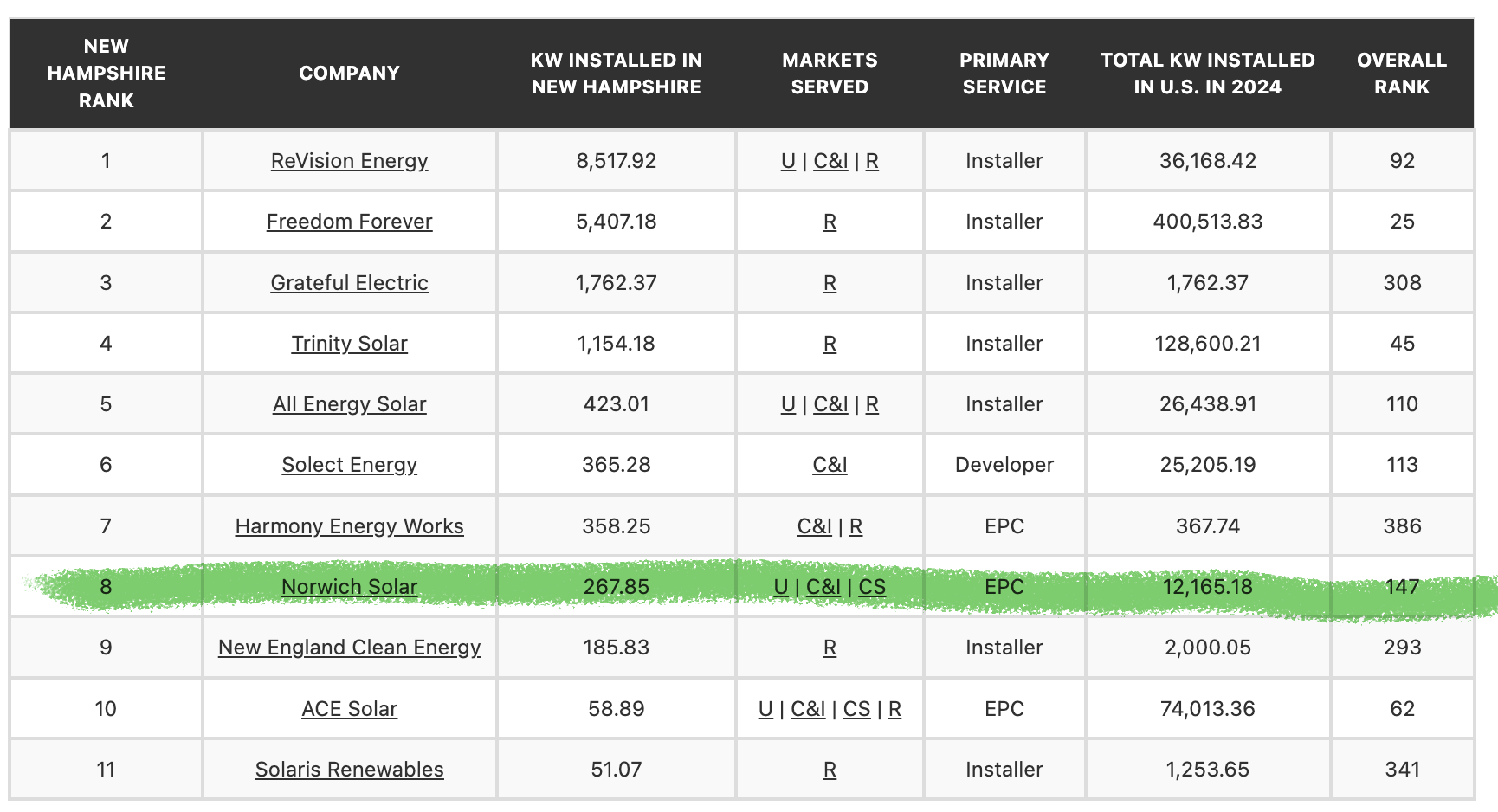The height and width of the screenshot is (812, 1498).
Task: Select the 74,013.36 total kW cell
Action: [x=1208, y=709]
